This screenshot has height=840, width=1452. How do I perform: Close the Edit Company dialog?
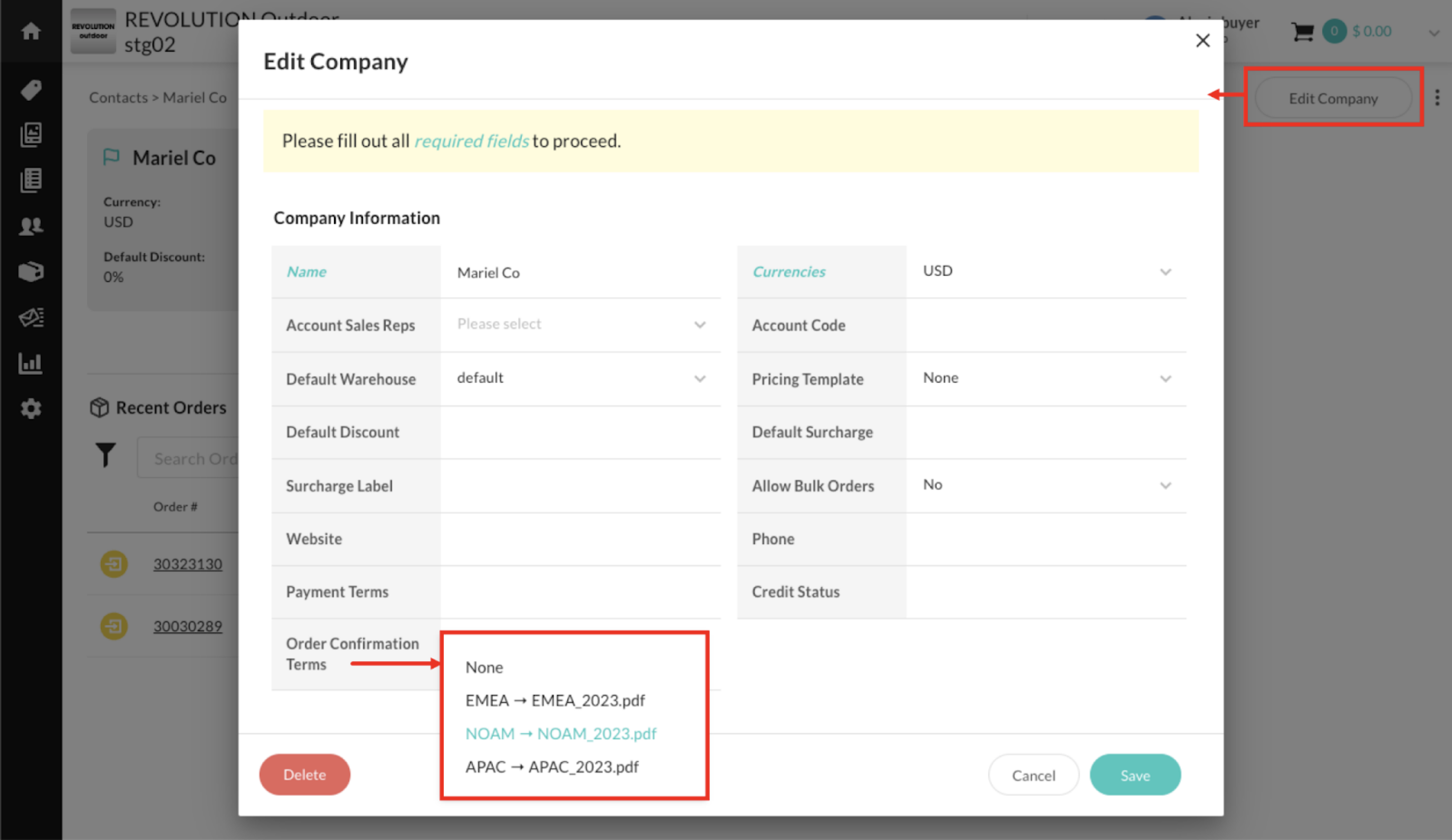(x=1202, y=40)
